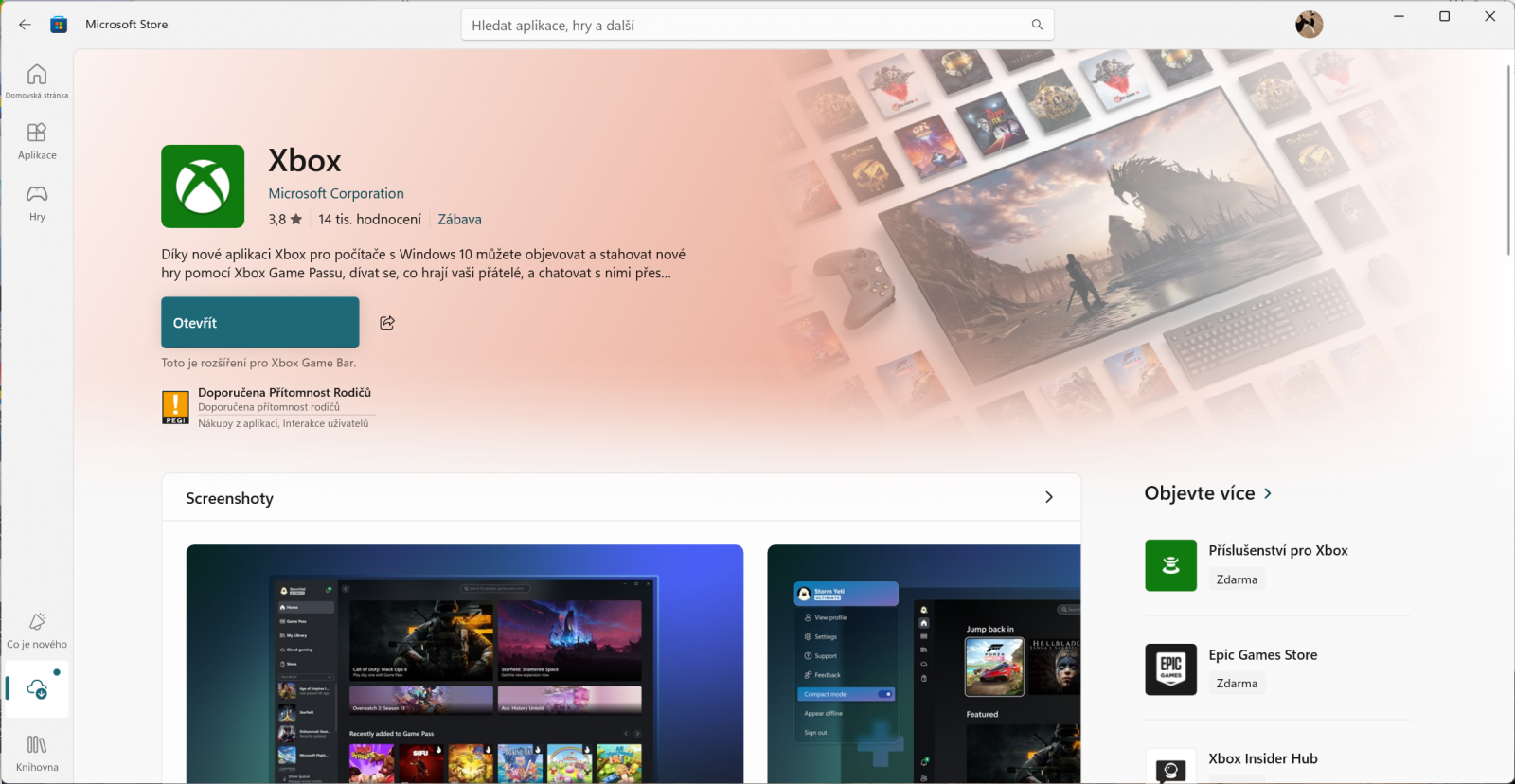This screenshot has height=784, width=1515.
Task: Click Zdarma under Epic Games Store
Action: [1238, 684]
